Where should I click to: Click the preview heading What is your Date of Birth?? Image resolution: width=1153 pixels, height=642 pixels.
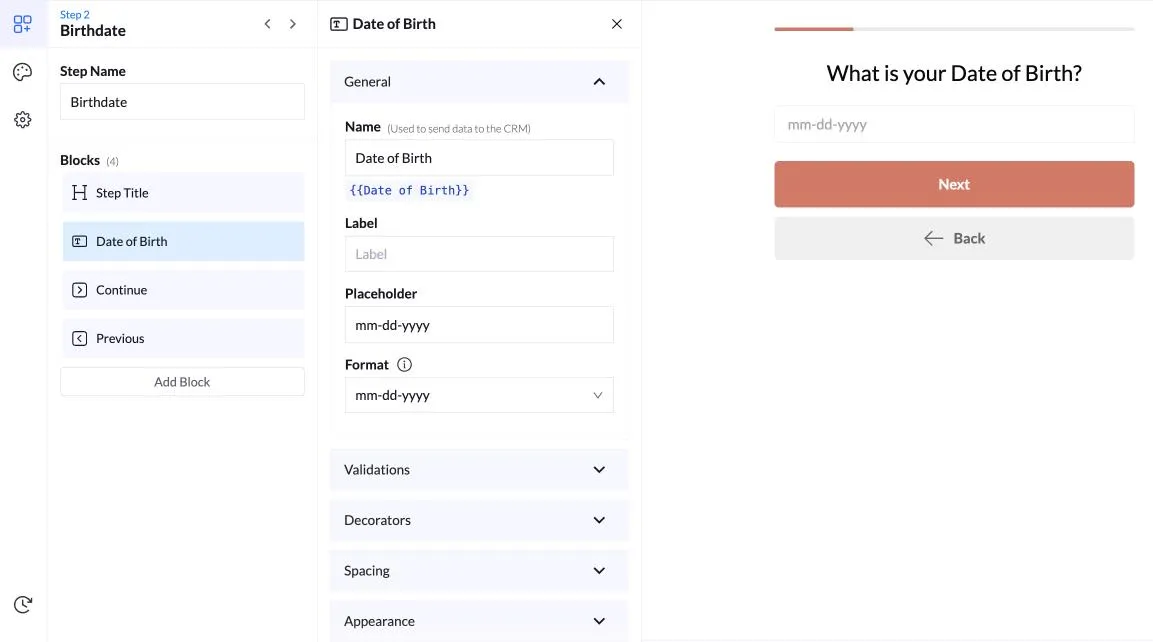(x=954, y=73)
